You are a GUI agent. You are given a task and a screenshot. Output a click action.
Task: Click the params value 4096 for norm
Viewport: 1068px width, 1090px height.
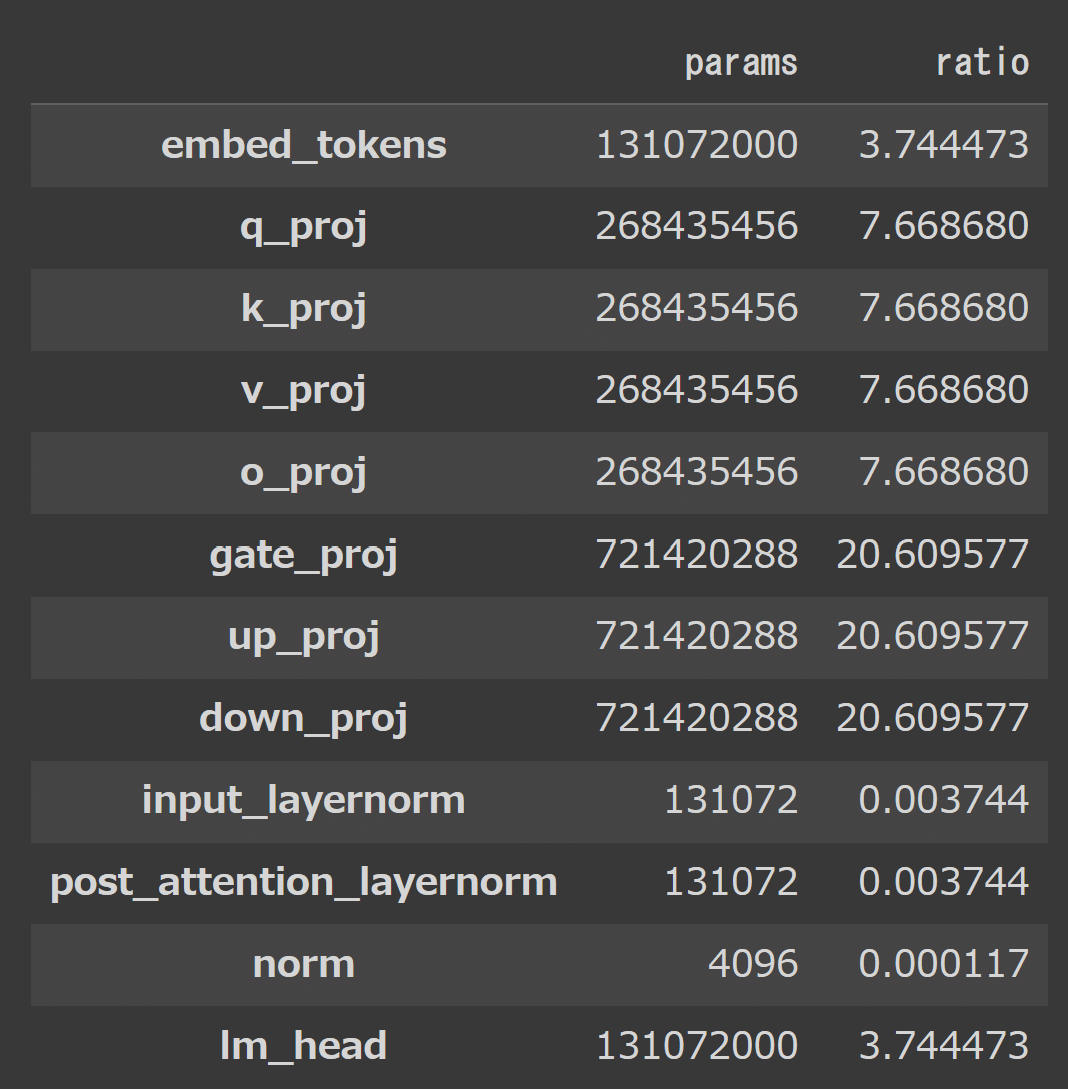coord(753,964)
